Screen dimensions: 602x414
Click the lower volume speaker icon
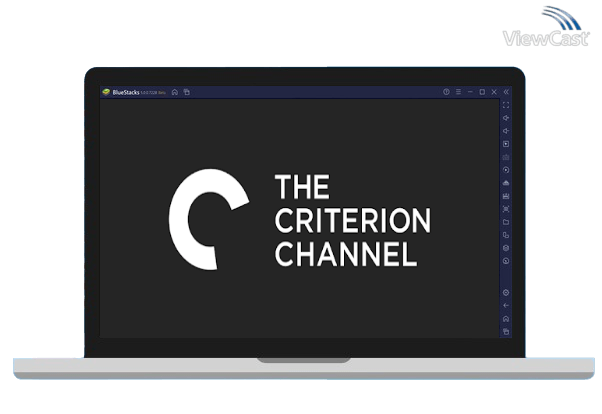pos(506,131)
